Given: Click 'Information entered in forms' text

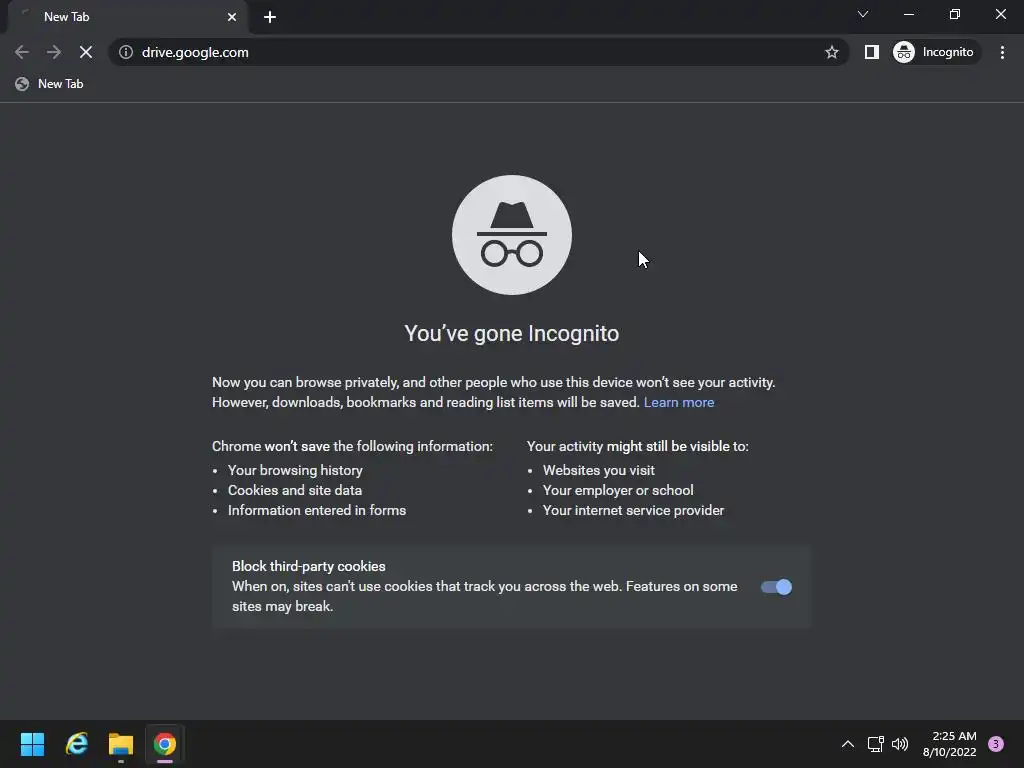Looking at the screenshot, I should click(317, 511).
